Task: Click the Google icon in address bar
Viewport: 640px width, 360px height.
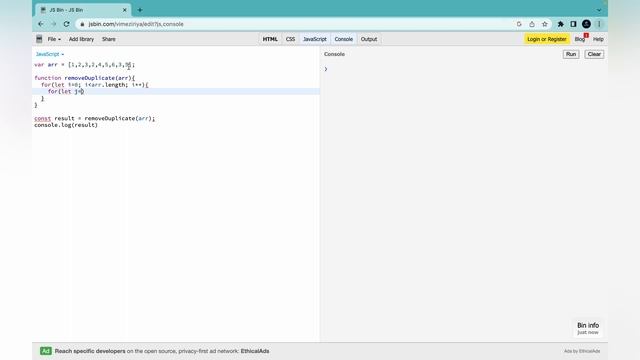Action: coord(519,24)
